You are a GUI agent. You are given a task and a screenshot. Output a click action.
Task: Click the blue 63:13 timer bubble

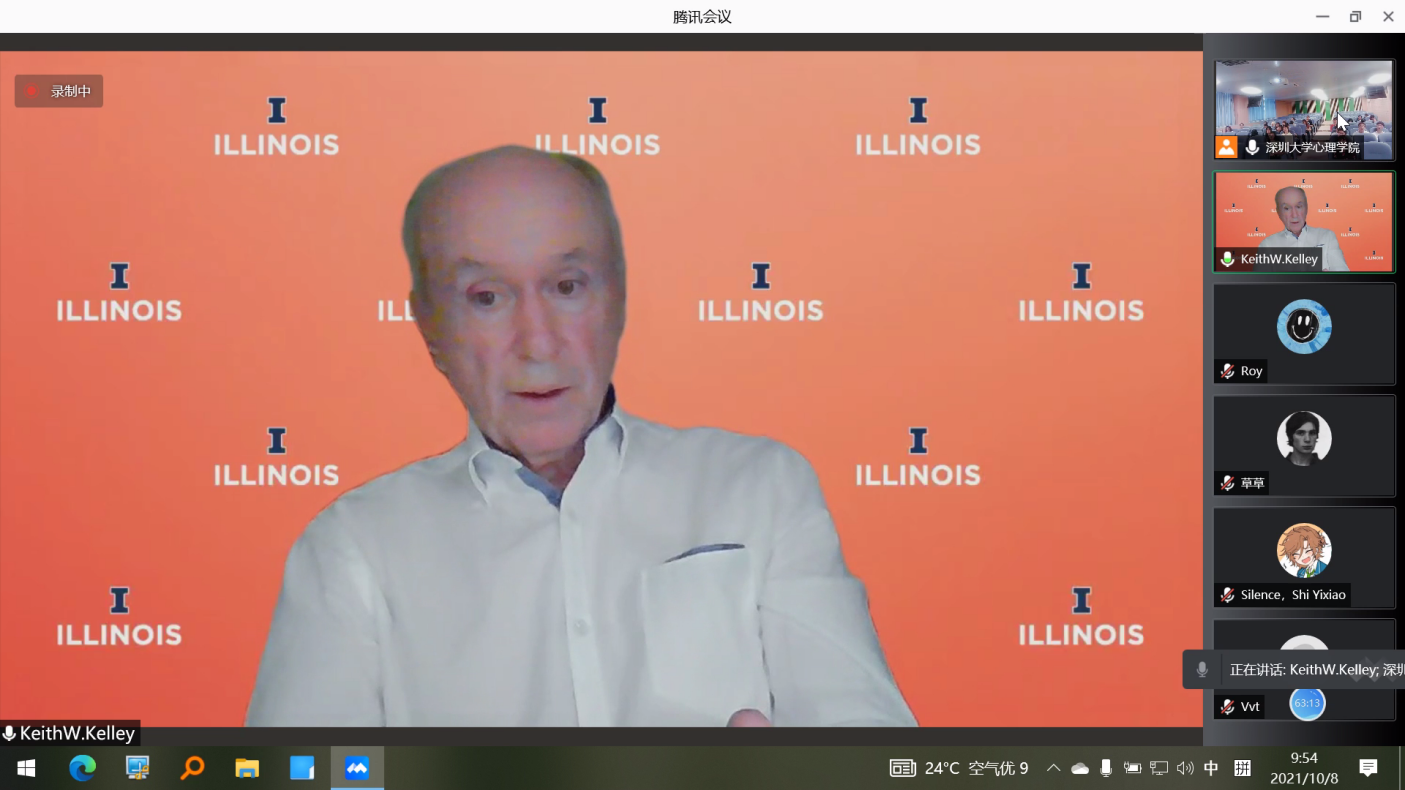[1307, 703]
